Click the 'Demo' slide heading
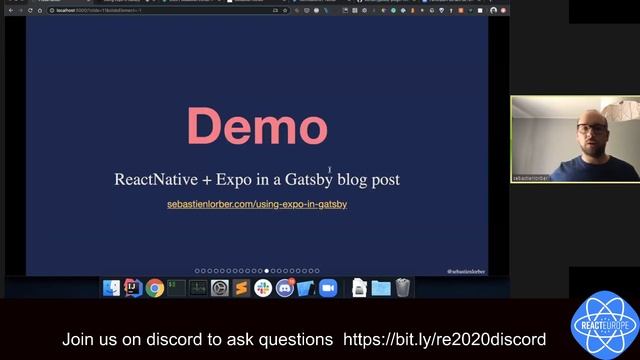This screenshot has height=360, width=640. (258, 125)
